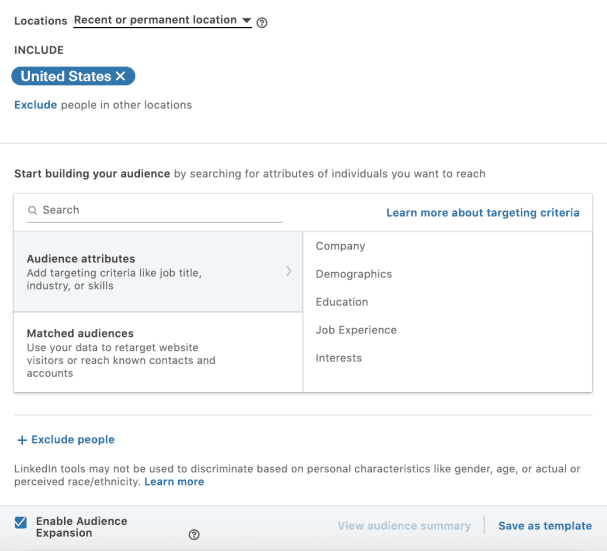Remove the United States location tag
The height and width of the screenshot is (551, 607).
[120, 77]
